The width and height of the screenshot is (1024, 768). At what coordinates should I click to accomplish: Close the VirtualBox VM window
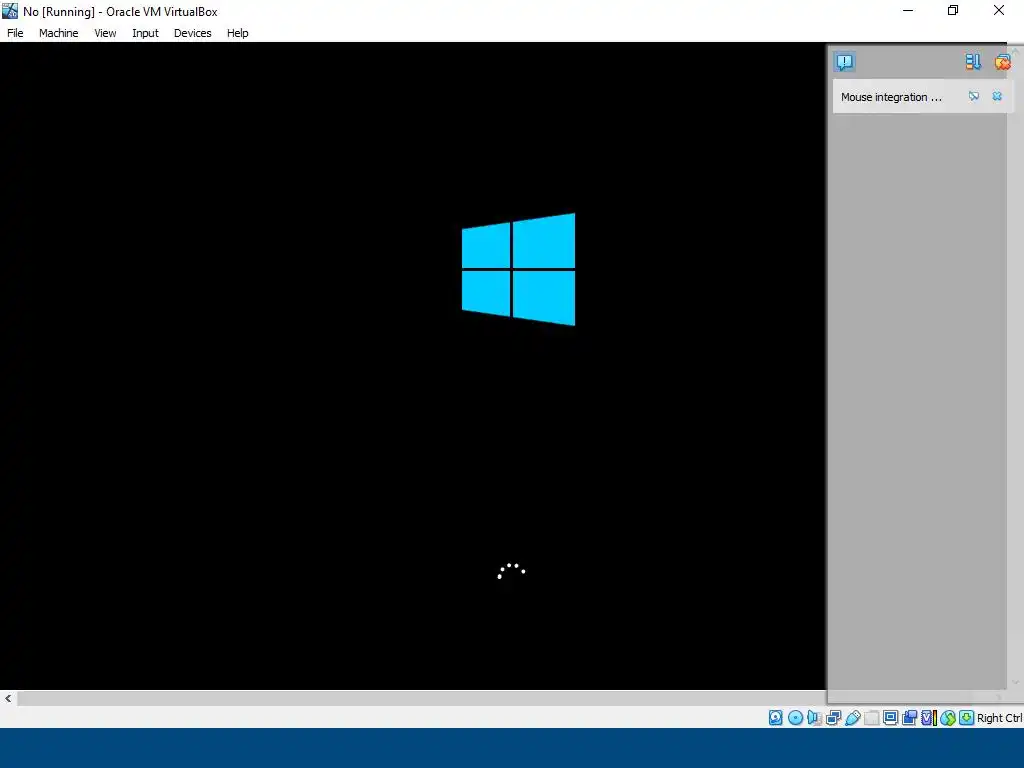click(999, 10)
